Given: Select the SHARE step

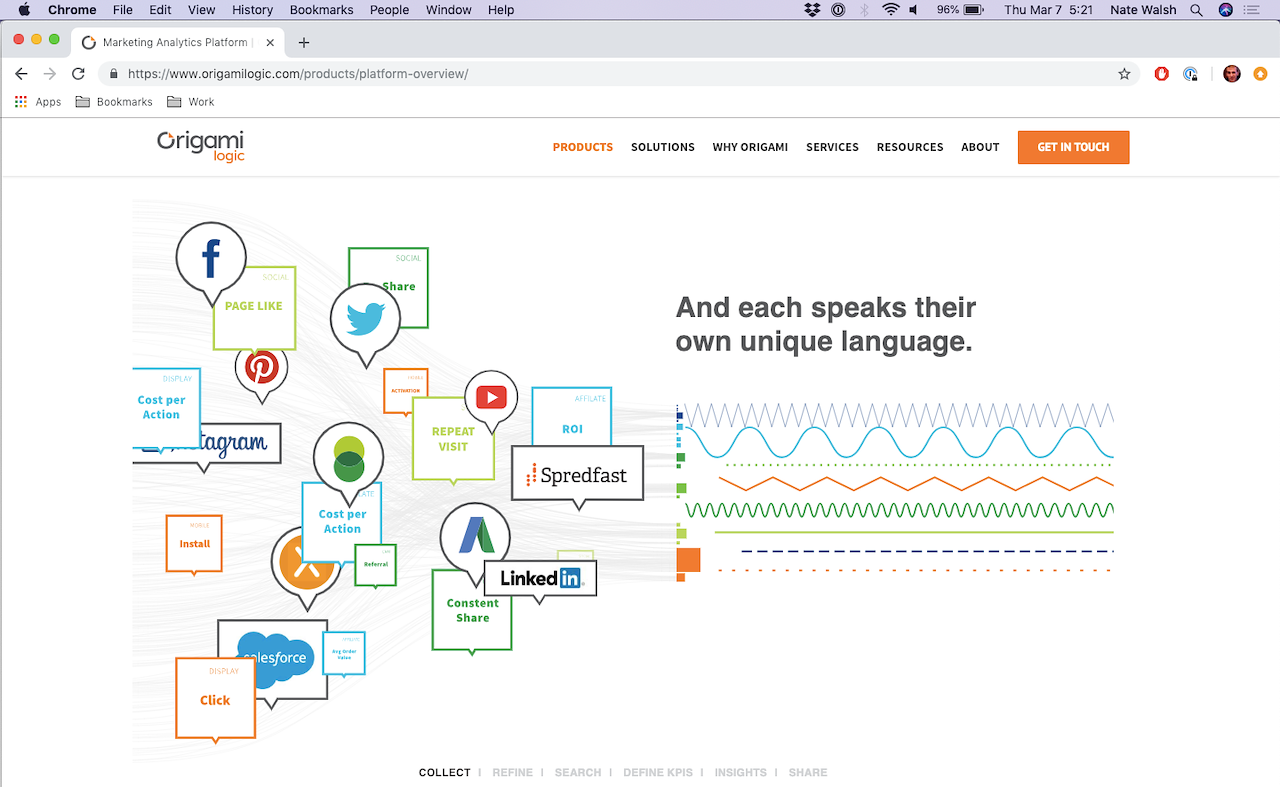Looking at the screenshot, I should (x=808, y=773).
